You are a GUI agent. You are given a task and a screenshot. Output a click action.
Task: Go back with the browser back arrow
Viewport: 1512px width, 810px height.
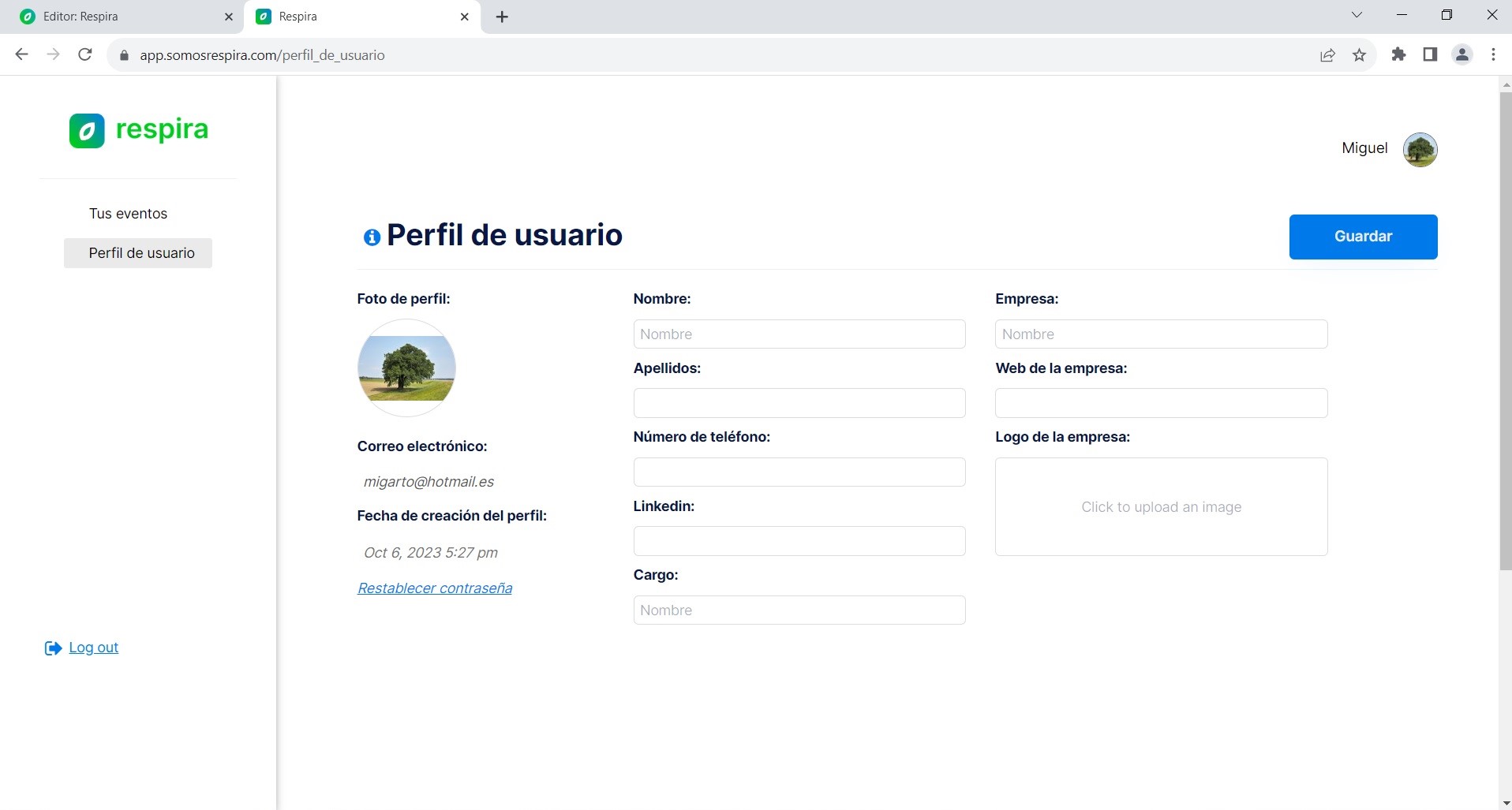[x=22, y=54]
